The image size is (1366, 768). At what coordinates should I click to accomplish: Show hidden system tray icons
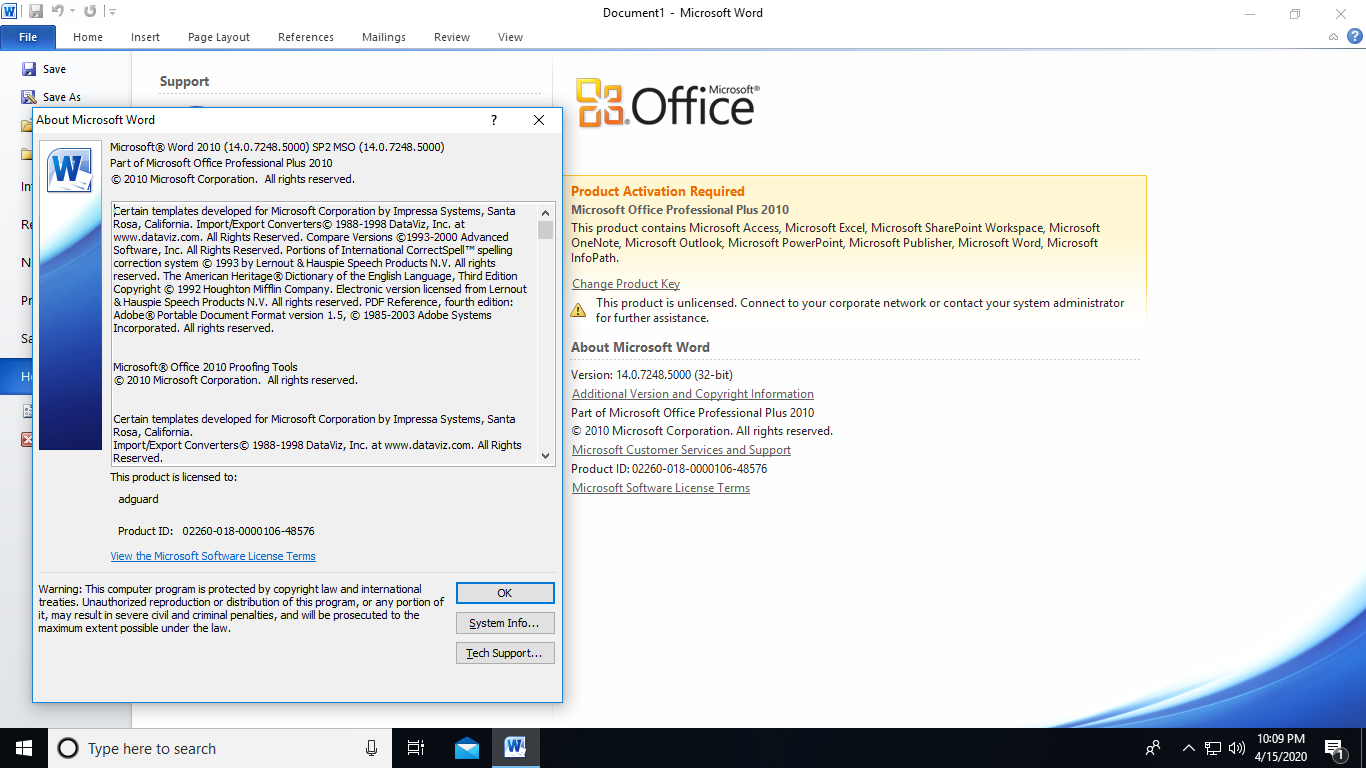point(1189,748)
